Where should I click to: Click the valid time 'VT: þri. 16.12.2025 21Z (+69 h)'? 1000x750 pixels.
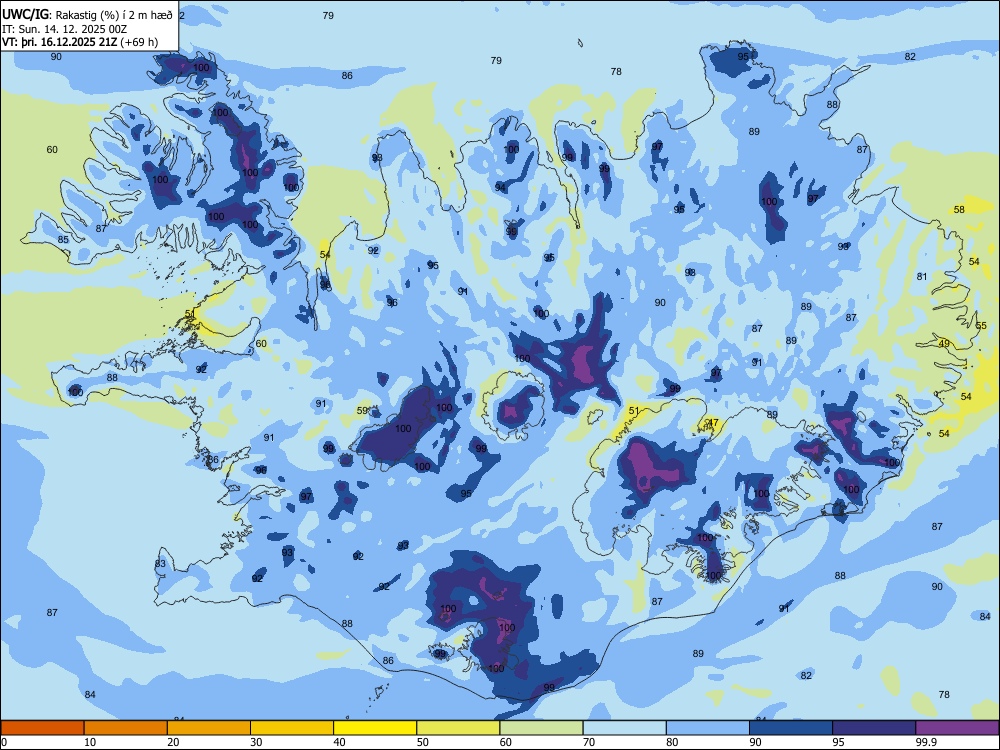(x=80, y=42)
